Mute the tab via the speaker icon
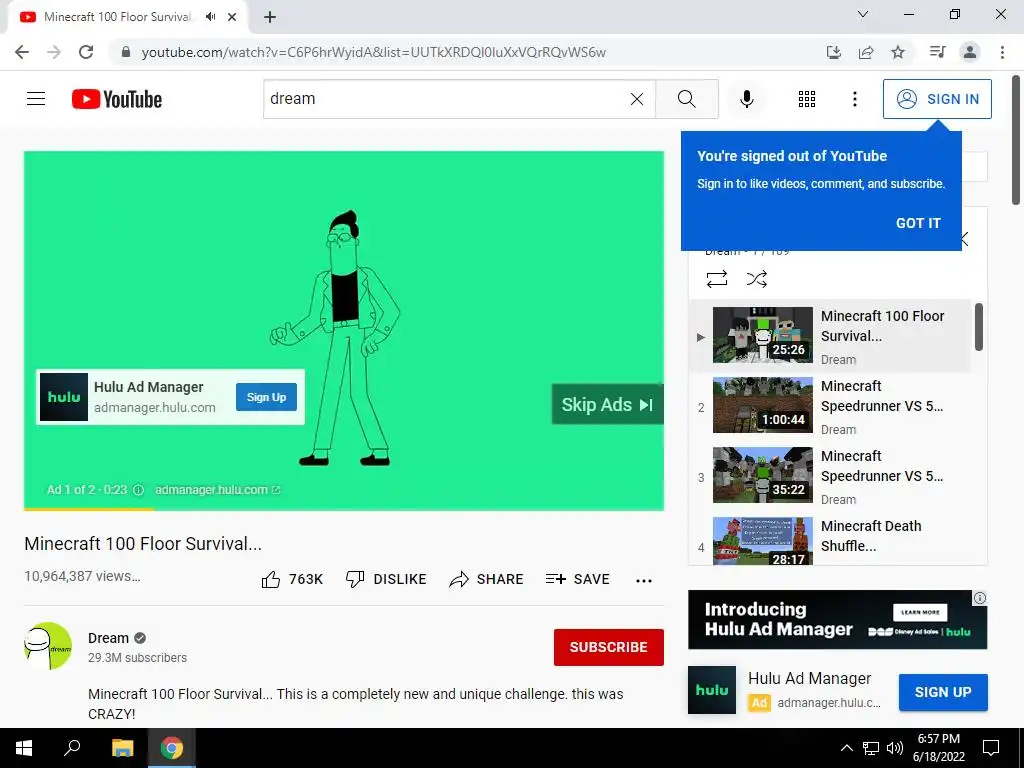This screenshot has height=768, width=1024. click(x=210, y=17)
